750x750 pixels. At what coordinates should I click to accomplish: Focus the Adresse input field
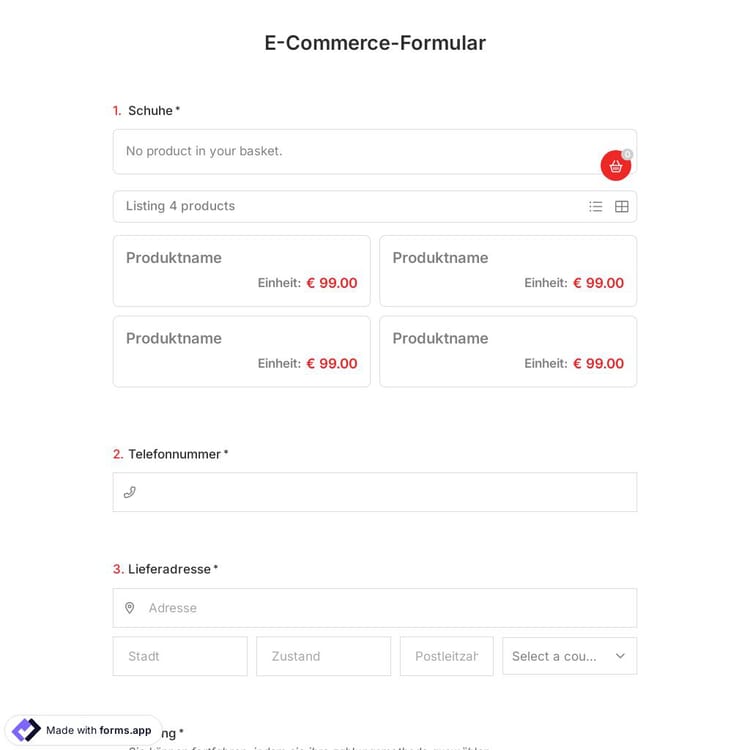pyautogui.click(x=385, y=608)
